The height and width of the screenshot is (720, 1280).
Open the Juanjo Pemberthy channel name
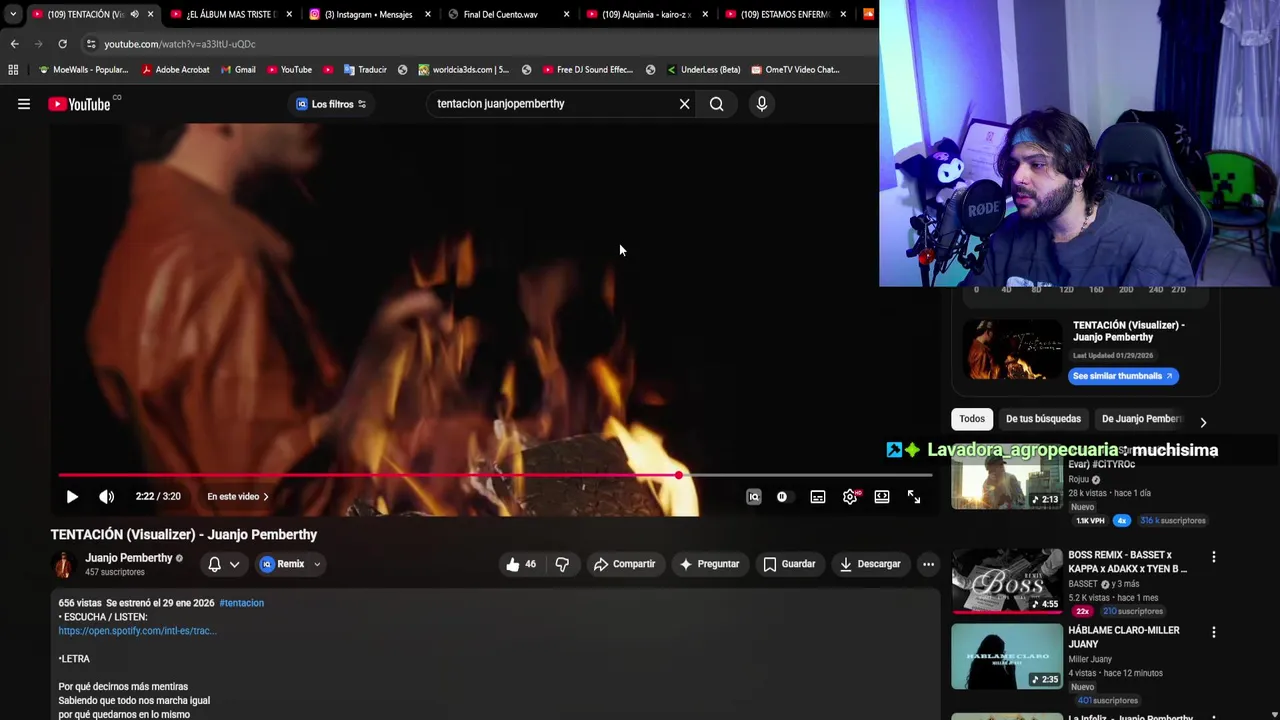pos(129,558)
